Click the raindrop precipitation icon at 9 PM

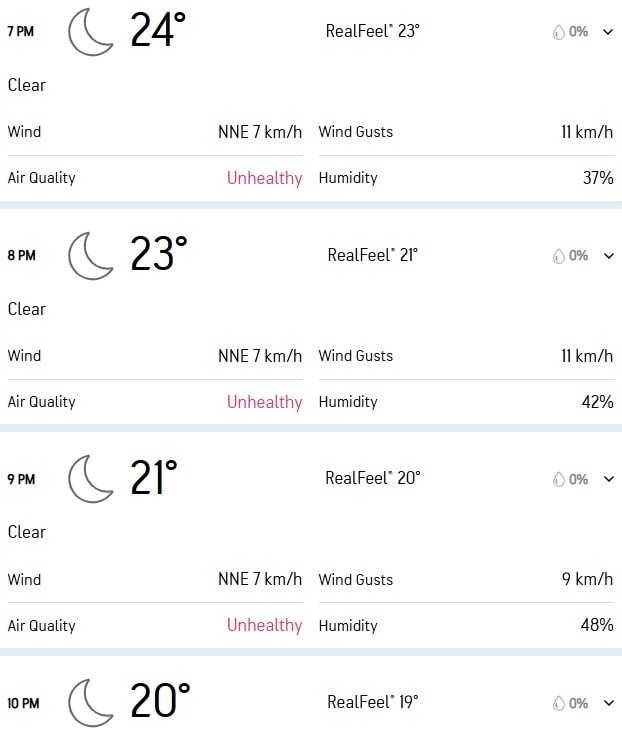coord(559,480)
